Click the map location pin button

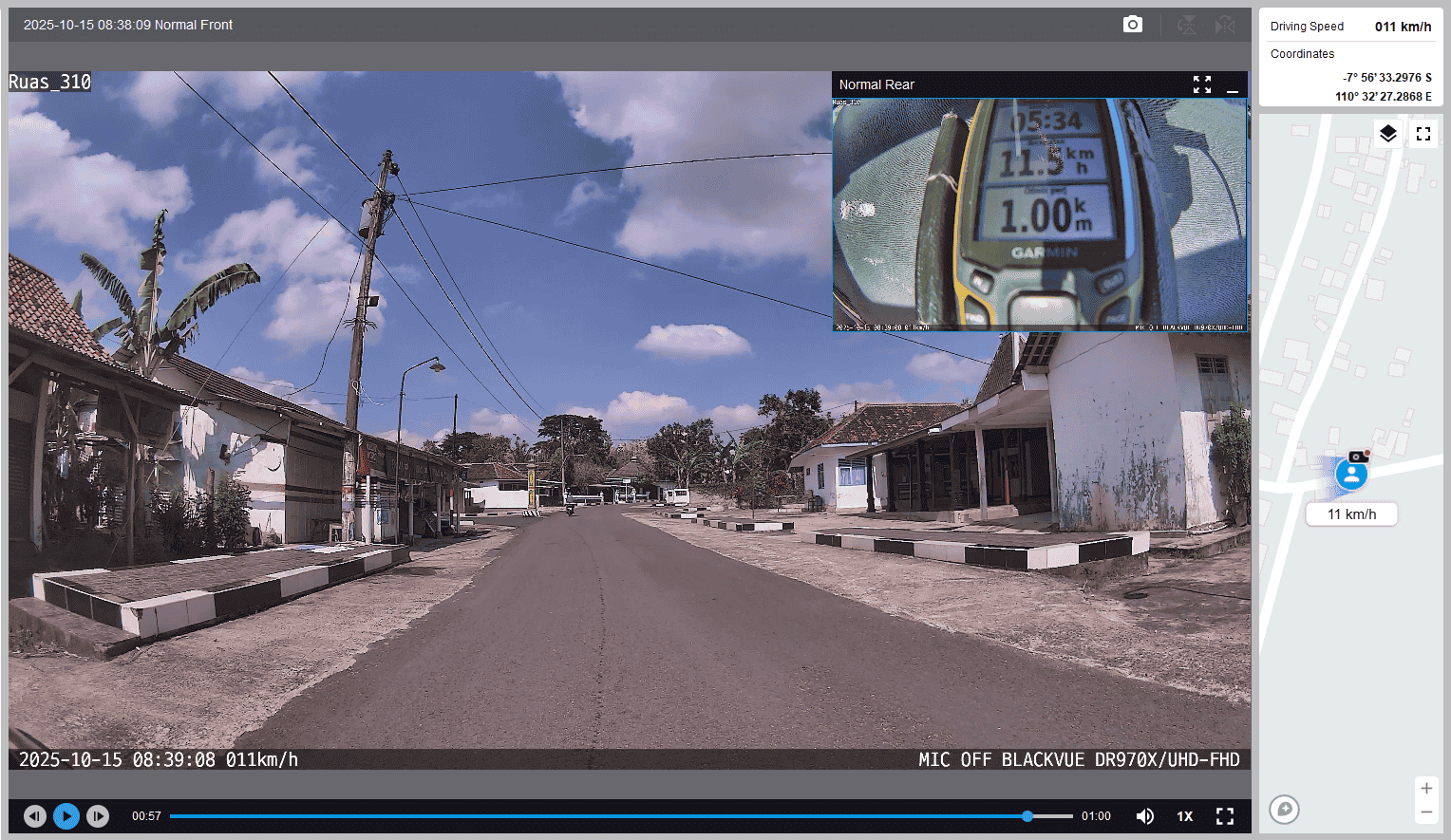pyautogui.click(x=1284, y=809)
